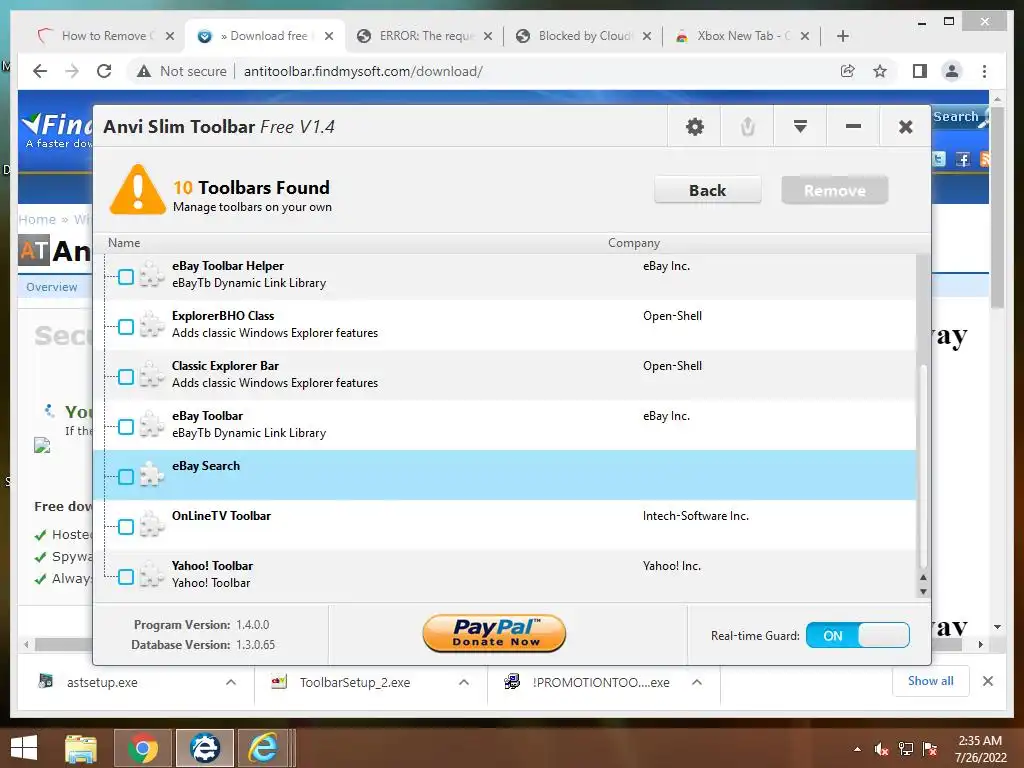The height and width of the screenshot is (768, 1024).
Task: Click the Facebook icon on the webpage
Action: pyautogui.click(x=962, y=159)
